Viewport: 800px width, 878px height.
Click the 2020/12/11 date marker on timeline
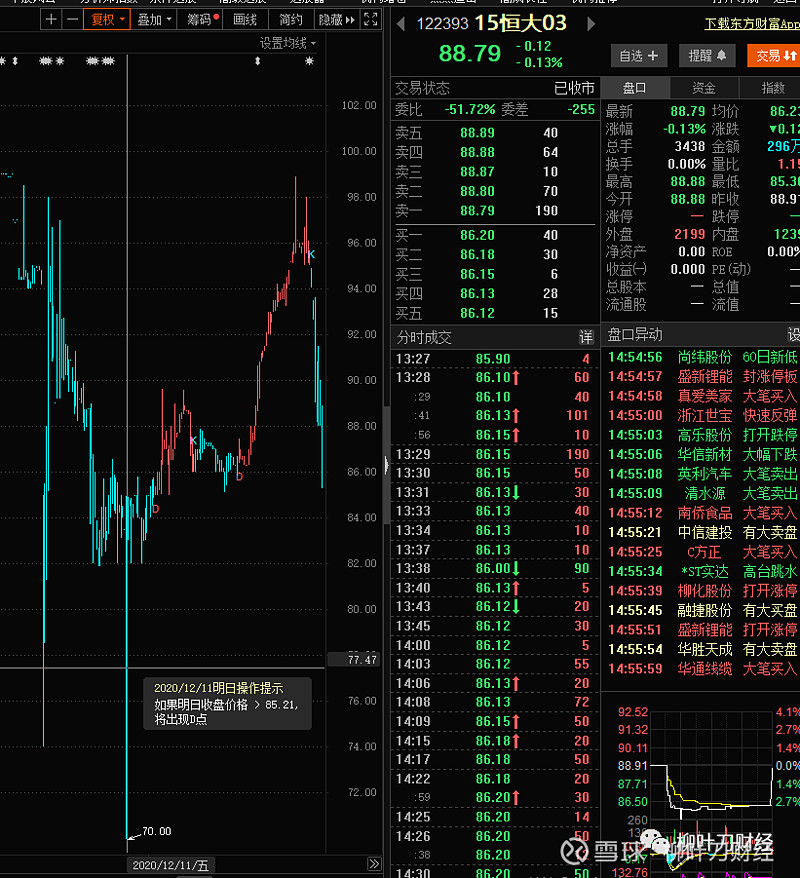[171, 865]
